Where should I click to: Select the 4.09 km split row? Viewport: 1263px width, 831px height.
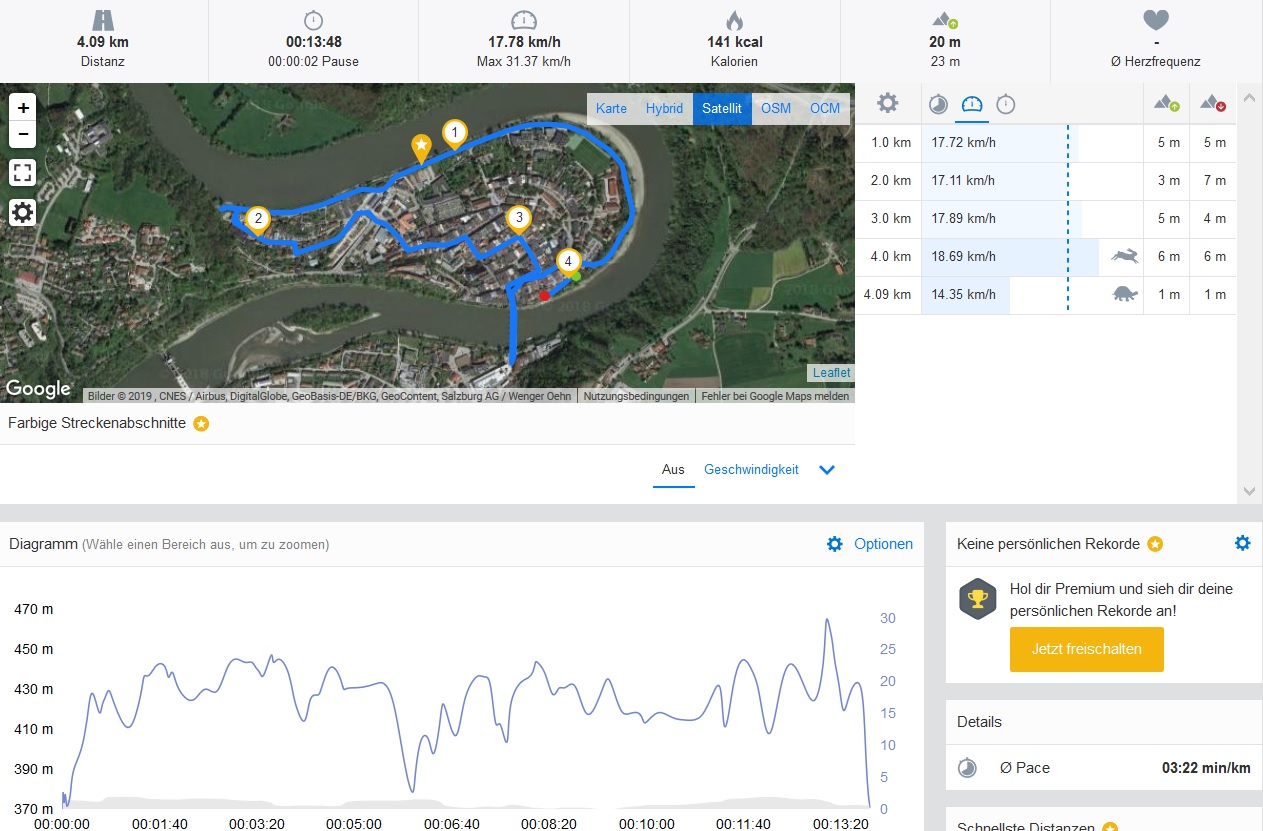pyautogui.click(x=1045, y=295)
